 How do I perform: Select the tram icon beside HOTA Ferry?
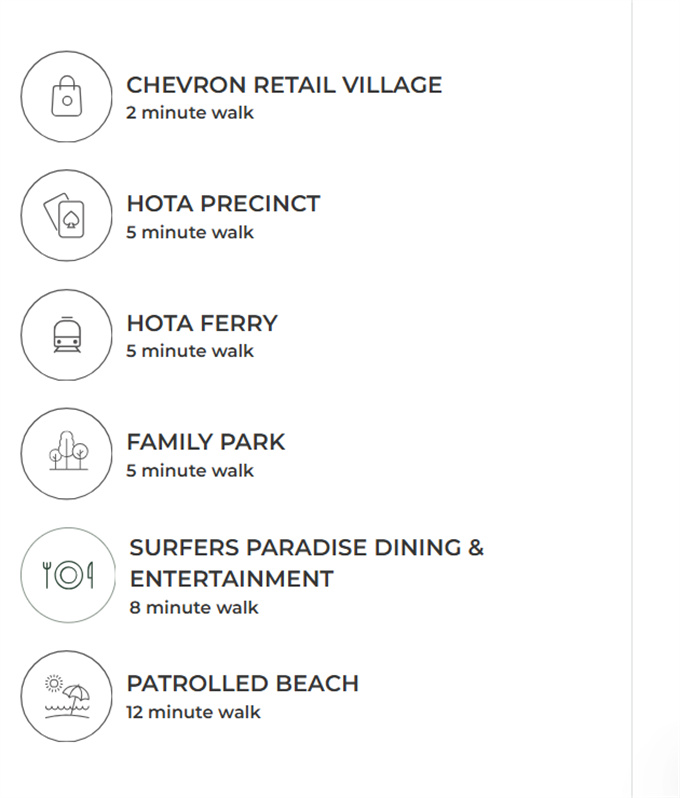click(66, 335)
